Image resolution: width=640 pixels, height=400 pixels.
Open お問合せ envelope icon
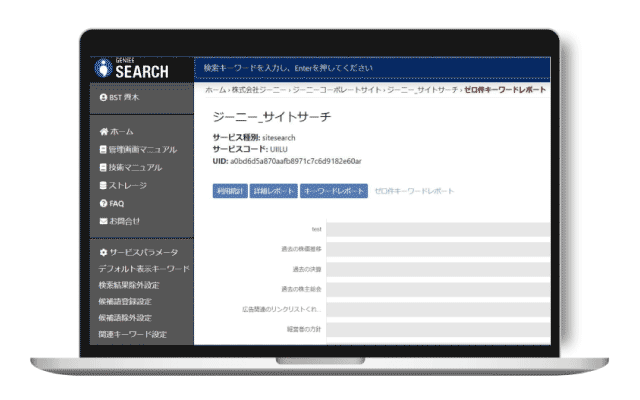[x=104, y=221]
